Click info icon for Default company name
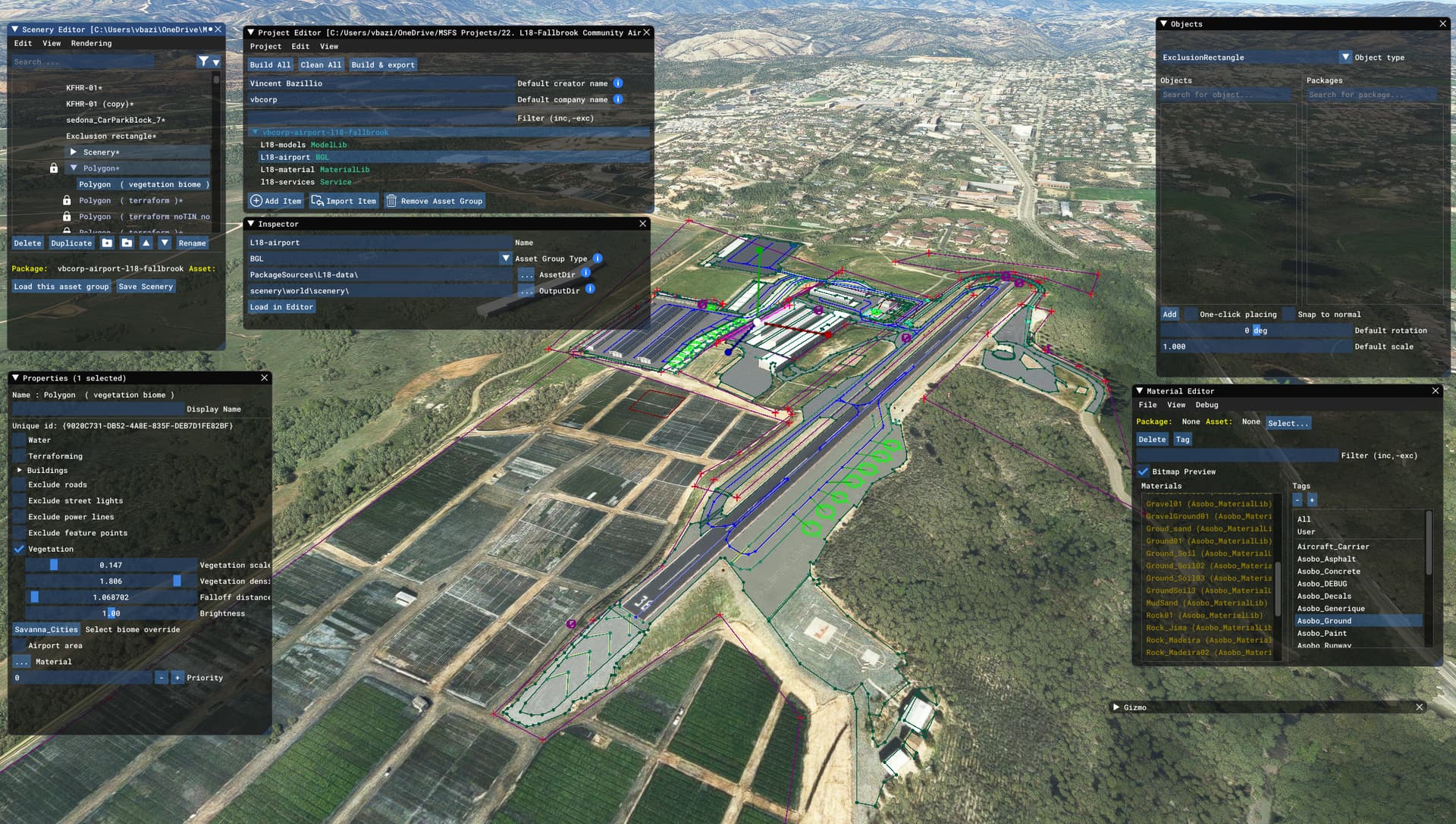Viewport: 1456px width, 824px height. [618, 99]
